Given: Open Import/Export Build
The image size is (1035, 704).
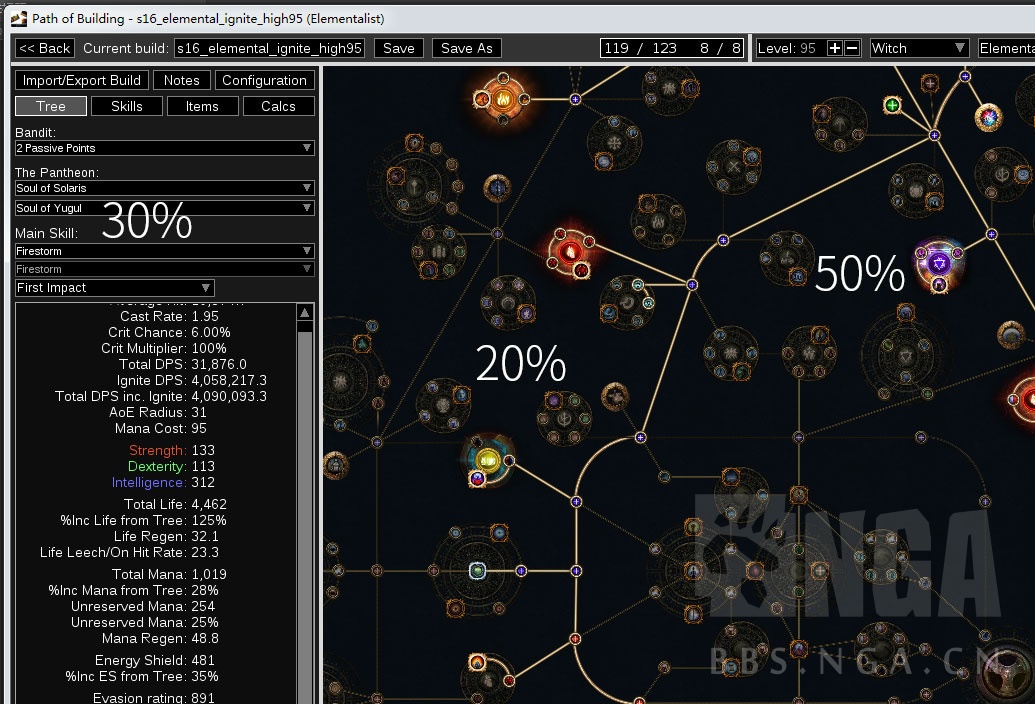Looking at the screenshot, I should [82, 80].
